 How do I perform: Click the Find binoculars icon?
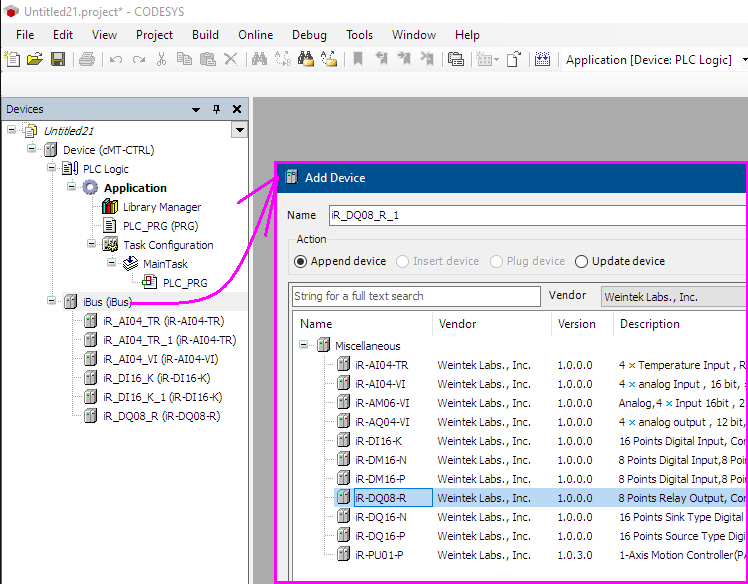pyautogui.click(x=259, y=59)
